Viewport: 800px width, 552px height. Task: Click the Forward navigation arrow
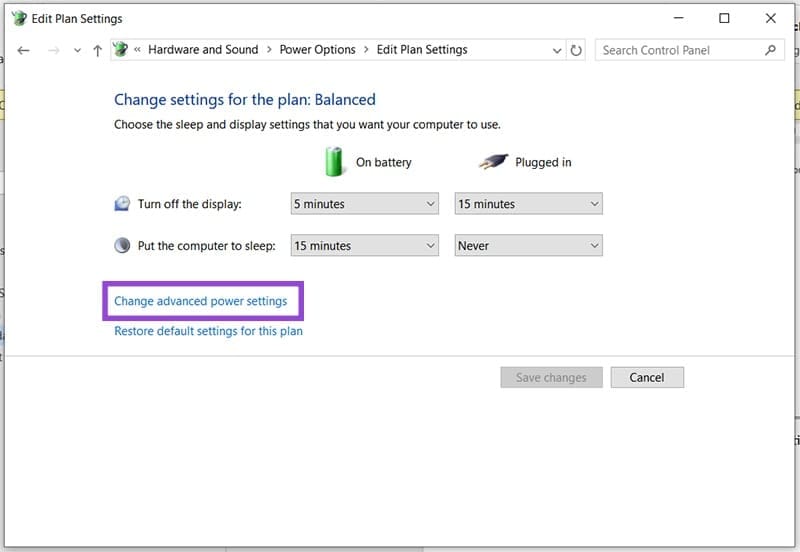pos(54,51)
